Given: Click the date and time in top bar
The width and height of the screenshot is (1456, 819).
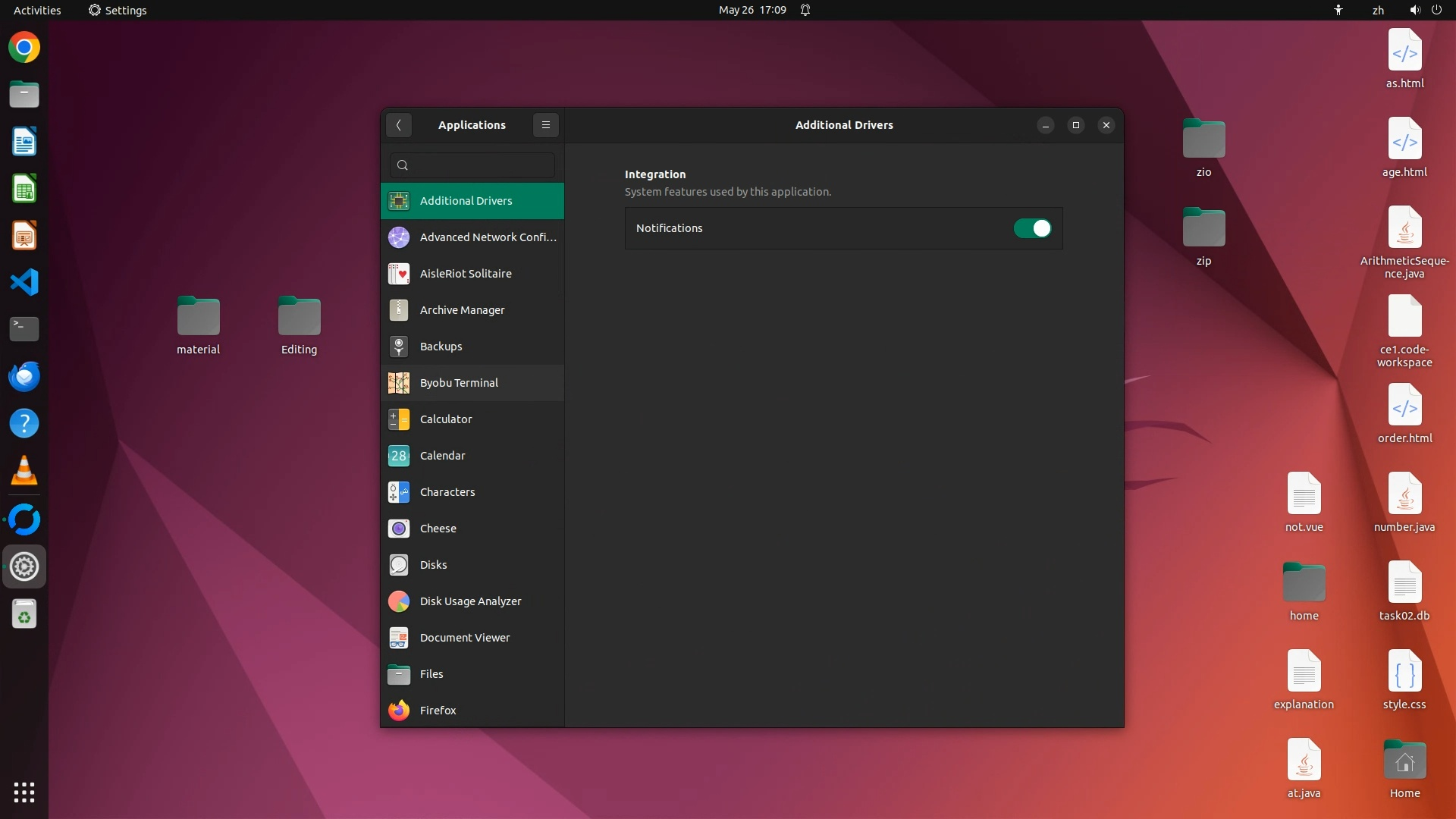Looking at the screenshot, I should point(752,10).
